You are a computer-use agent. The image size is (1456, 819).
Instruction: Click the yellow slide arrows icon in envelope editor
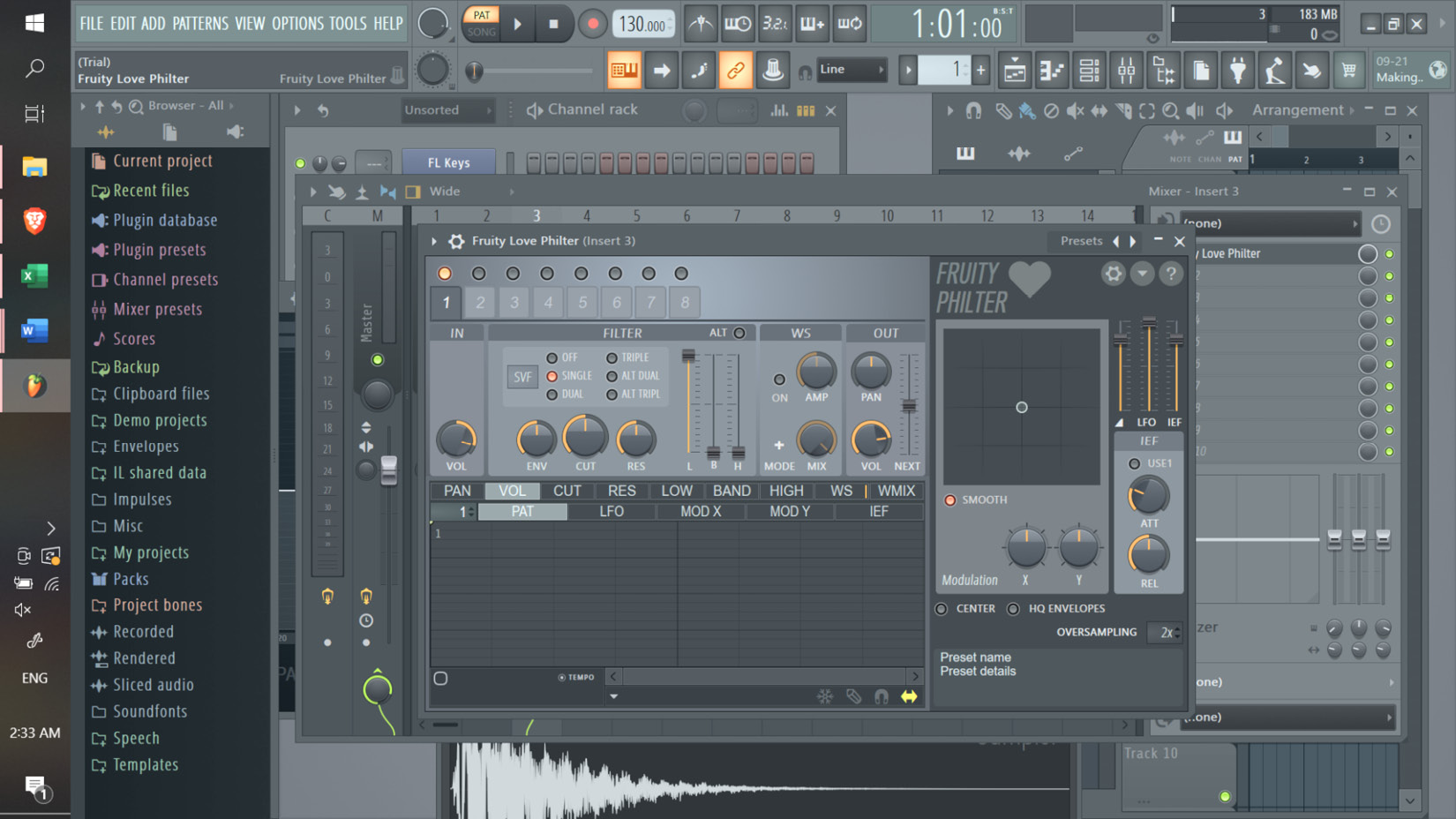909,696
